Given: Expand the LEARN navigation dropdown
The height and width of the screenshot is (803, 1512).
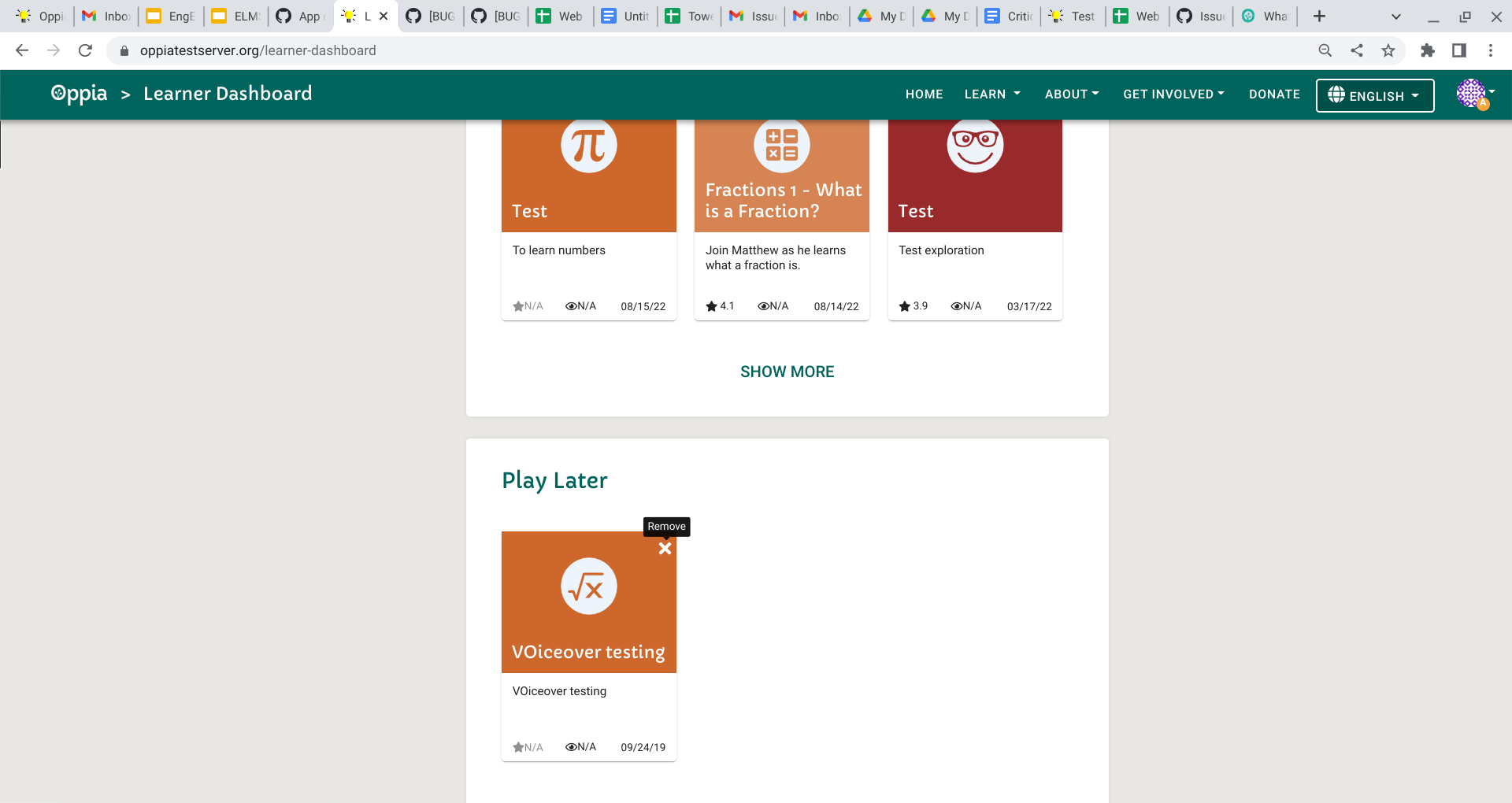Looking at the screenshot, I should 991,94.
